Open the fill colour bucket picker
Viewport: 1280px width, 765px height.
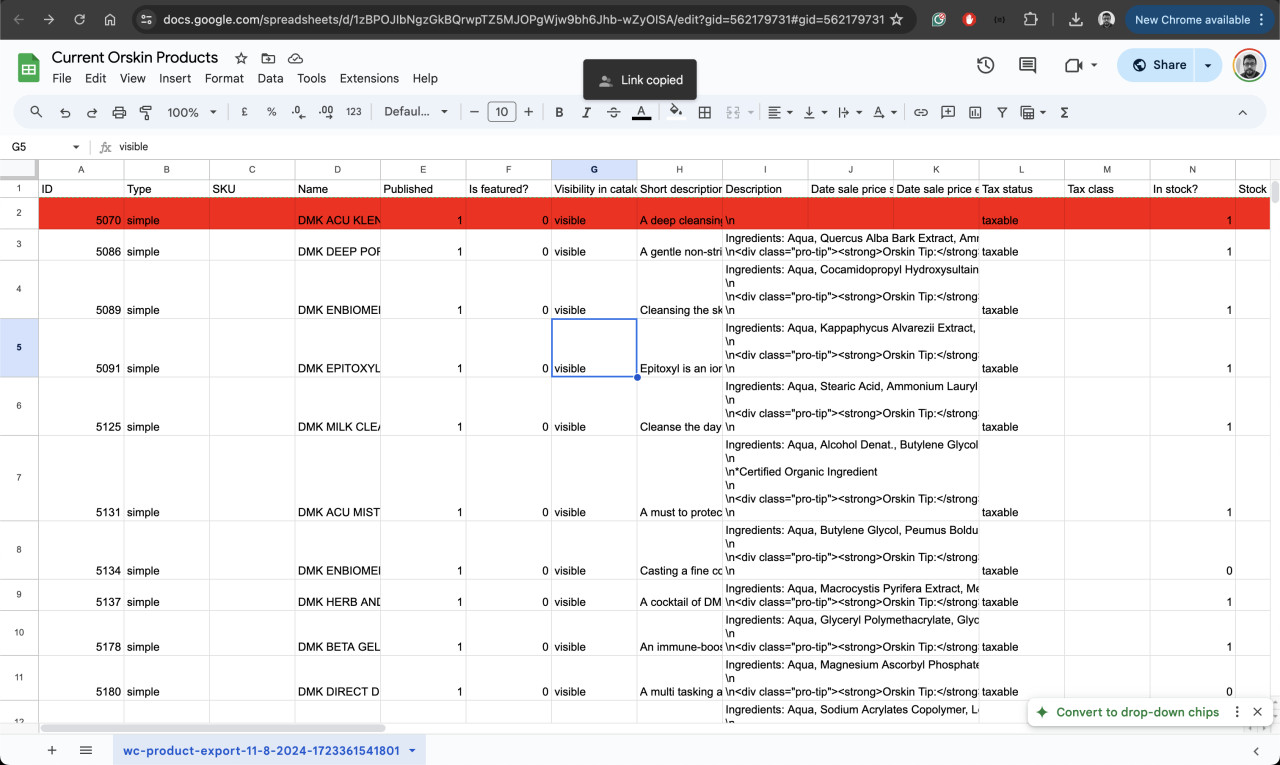(x=676, y=112)
